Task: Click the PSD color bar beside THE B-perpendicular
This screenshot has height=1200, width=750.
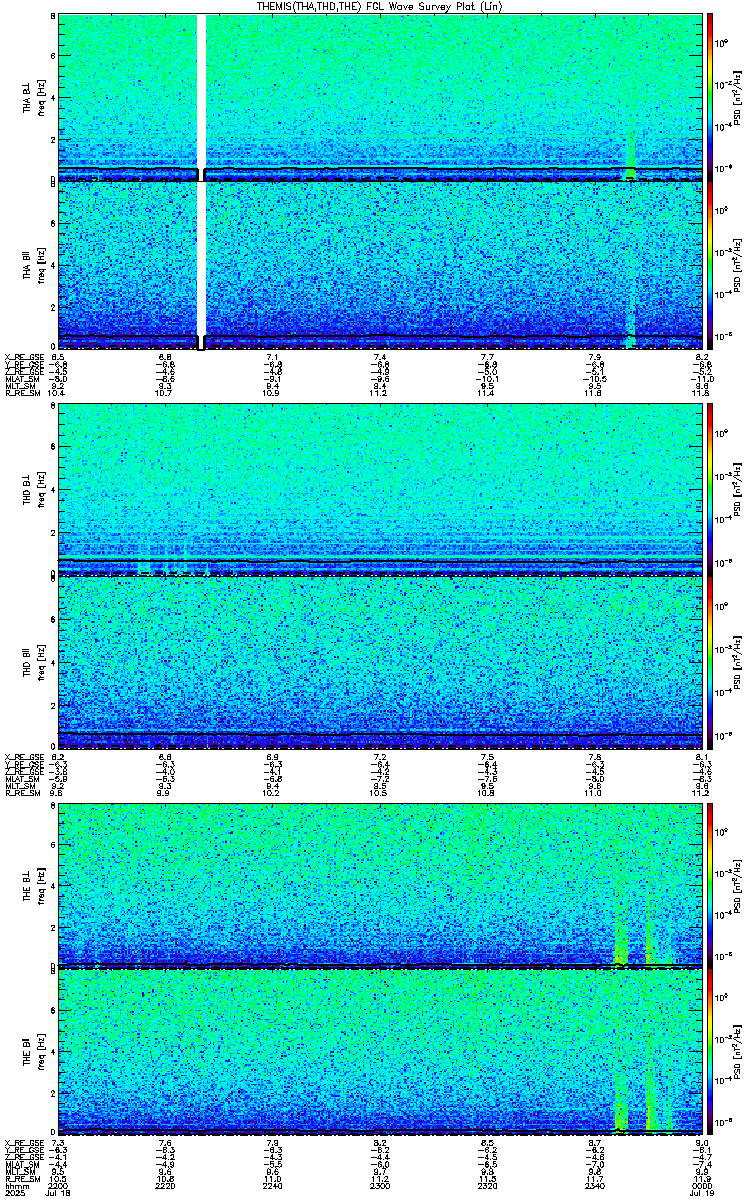Action: [710, 884]
